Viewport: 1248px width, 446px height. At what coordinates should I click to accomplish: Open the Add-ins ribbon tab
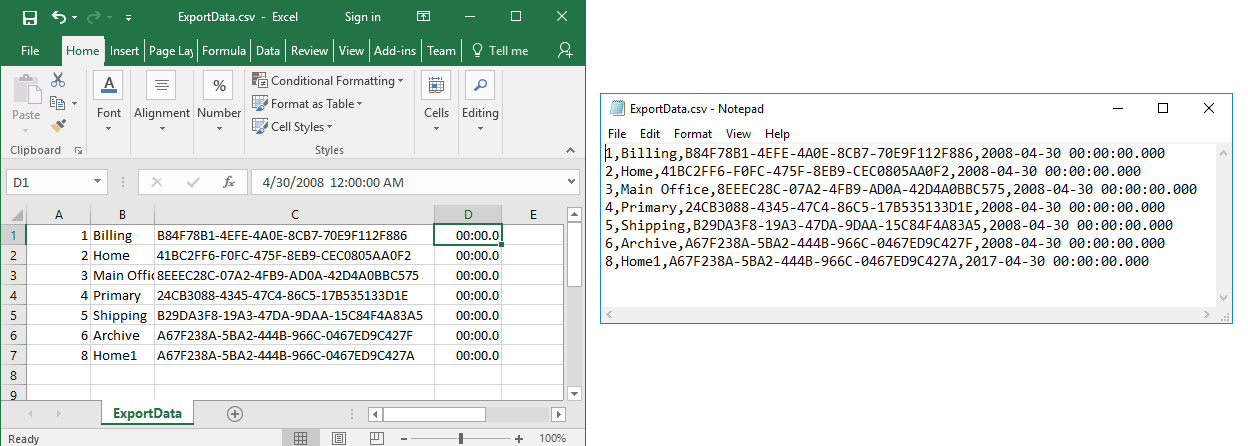pyautogui.click(x=395, y=51)
